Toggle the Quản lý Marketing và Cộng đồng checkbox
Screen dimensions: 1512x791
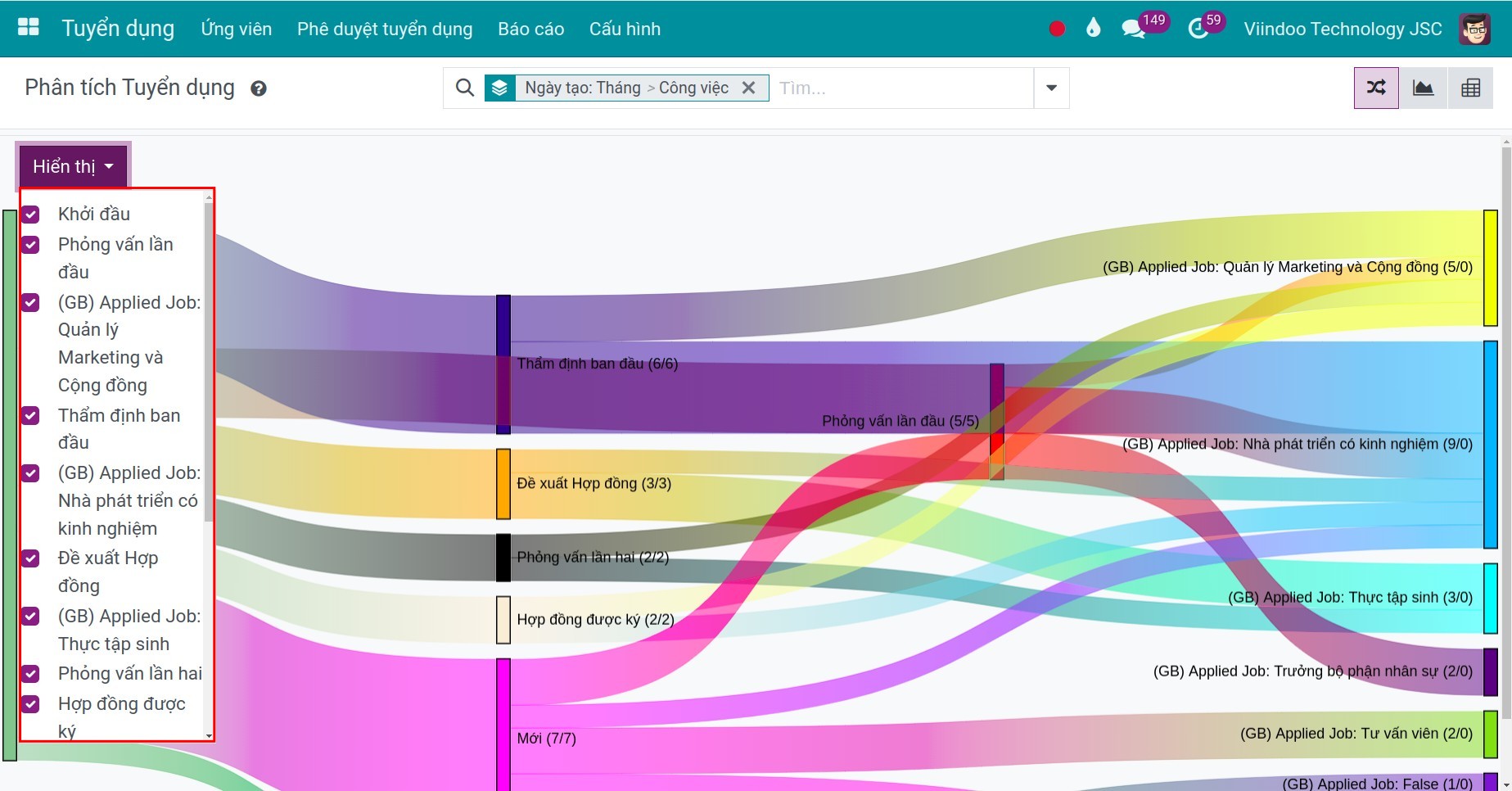pos(30,303)
